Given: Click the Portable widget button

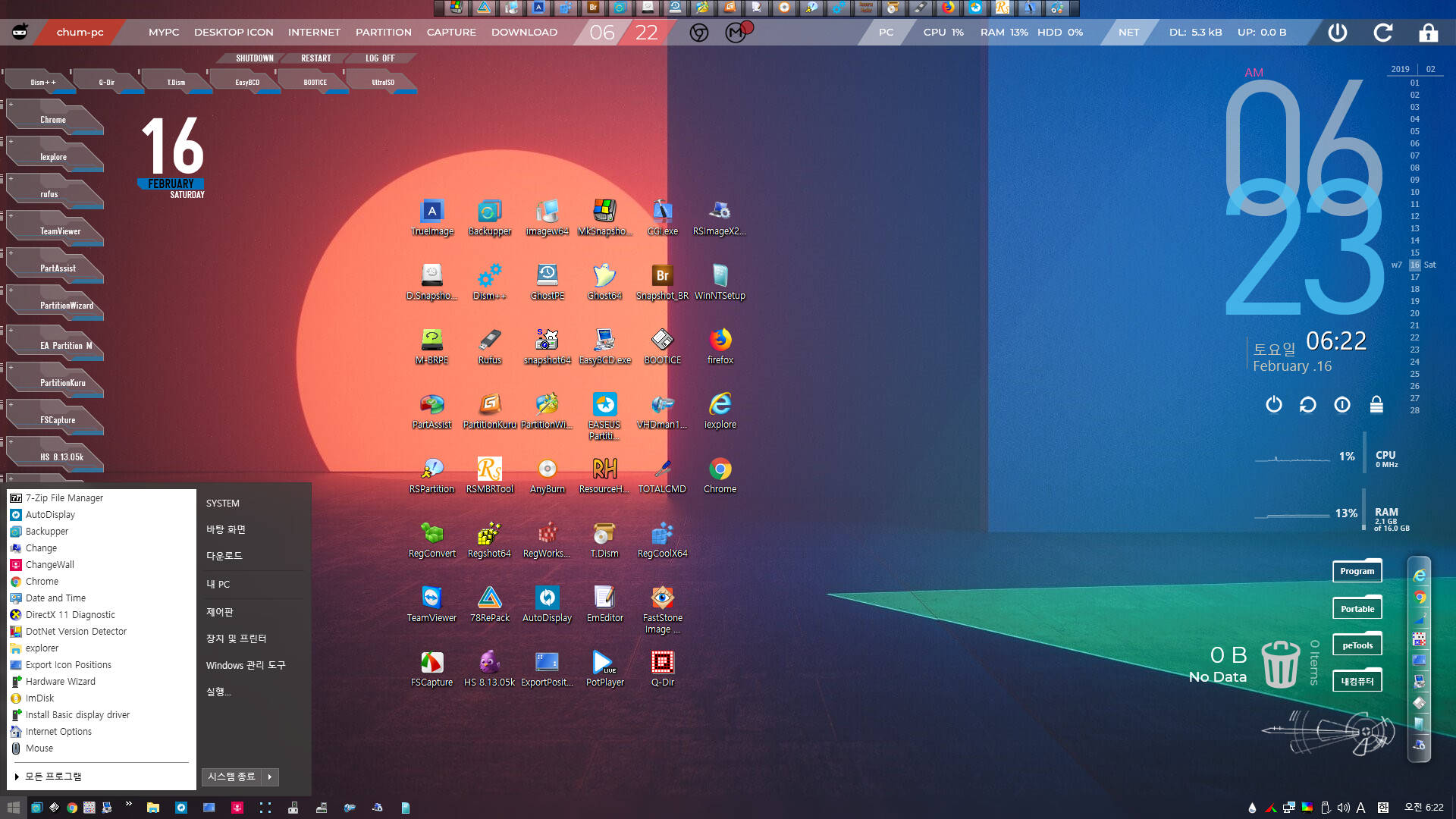Looking at the screenshot, I should [x=1357, y=608].
